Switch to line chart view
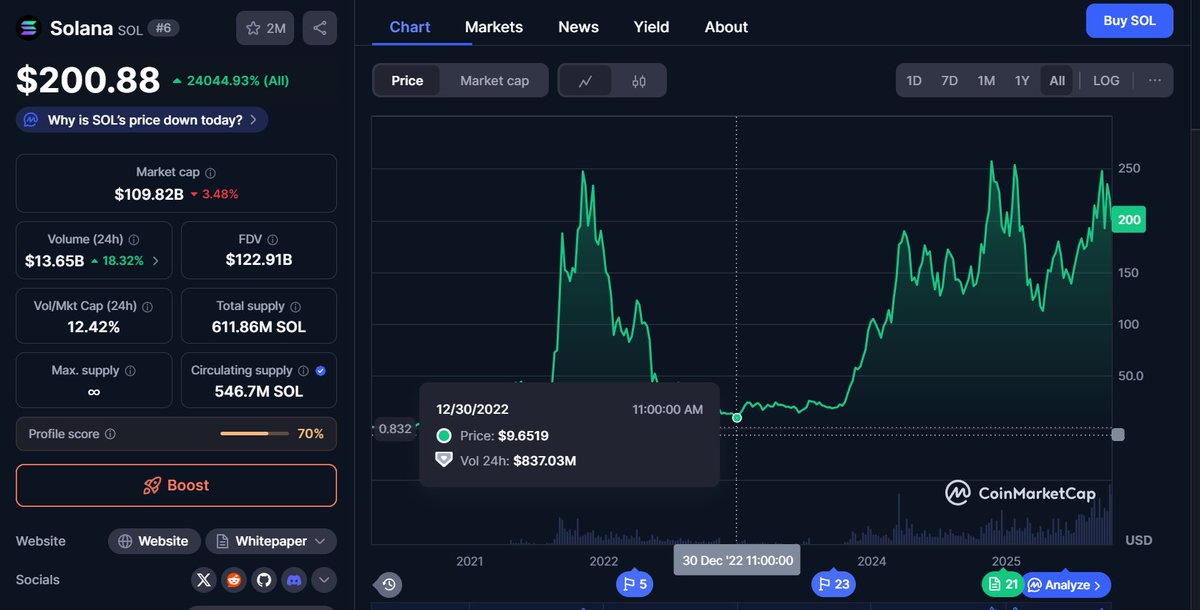Screen dimensions: 1200x610 point(586,81)
